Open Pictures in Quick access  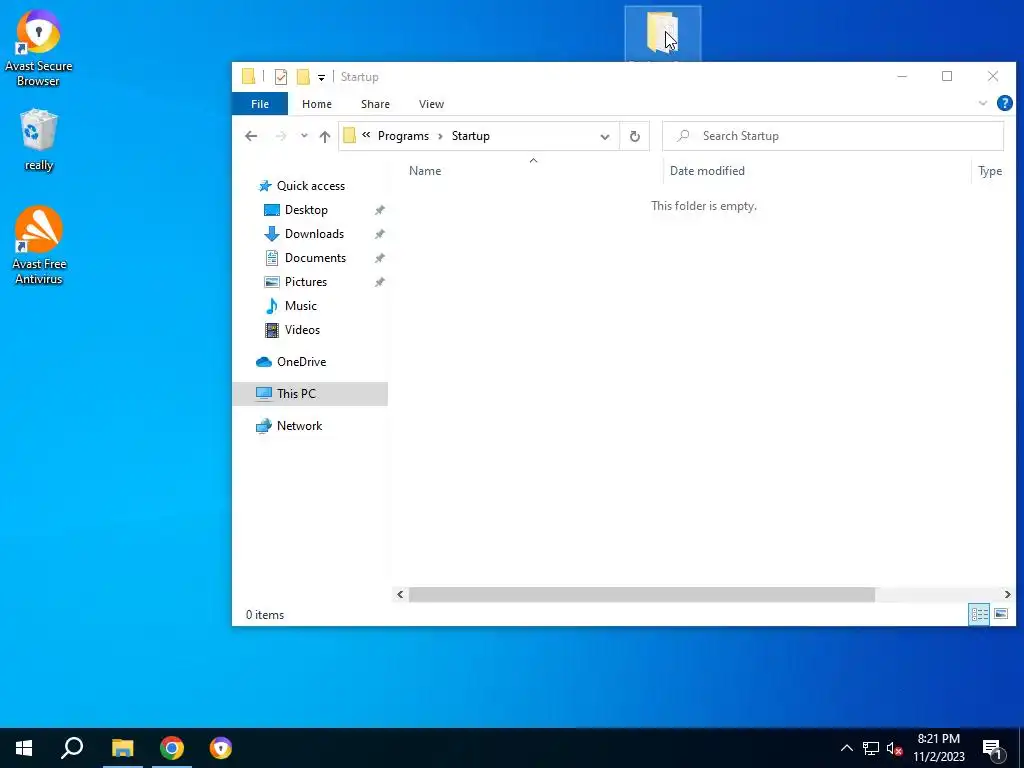pos(305,281)
